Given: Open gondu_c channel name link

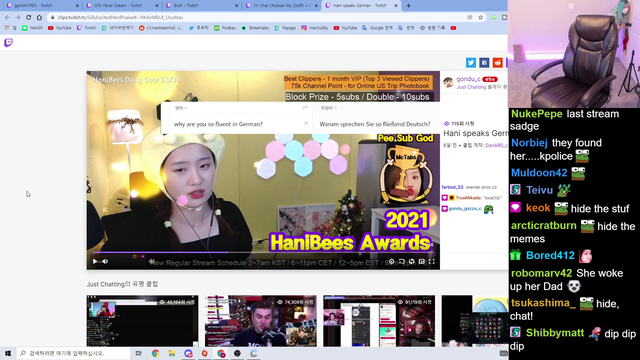Looking at the screenshot, I should point(468,79).
